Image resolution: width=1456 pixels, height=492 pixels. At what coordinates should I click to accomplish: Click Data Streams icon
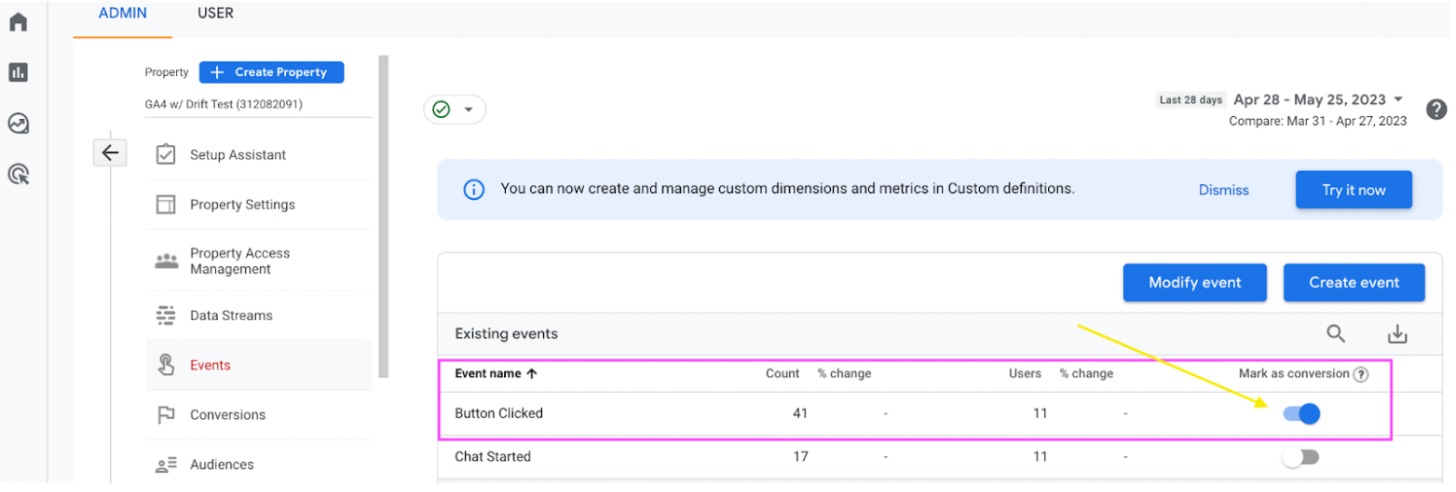pyautogui.click(x=166, y=315)
